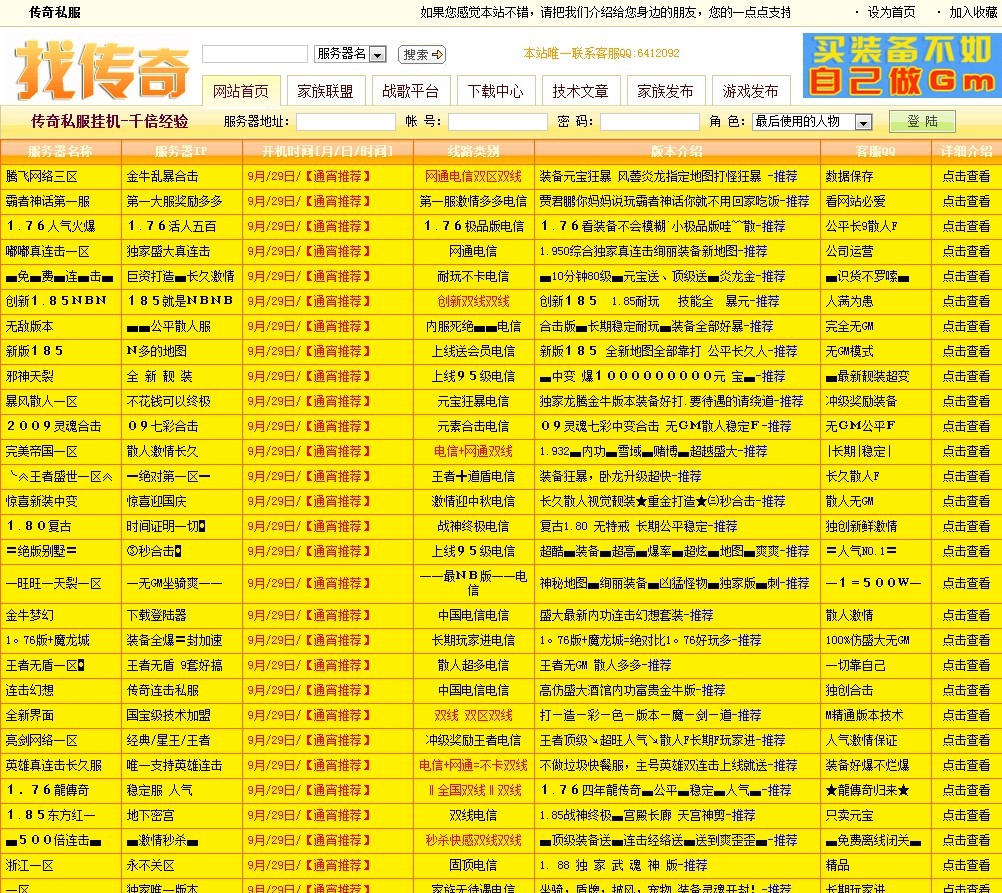Click 设为首页 link in top bar
This screenshot has height=893, width=1002.
pos(891,12)
